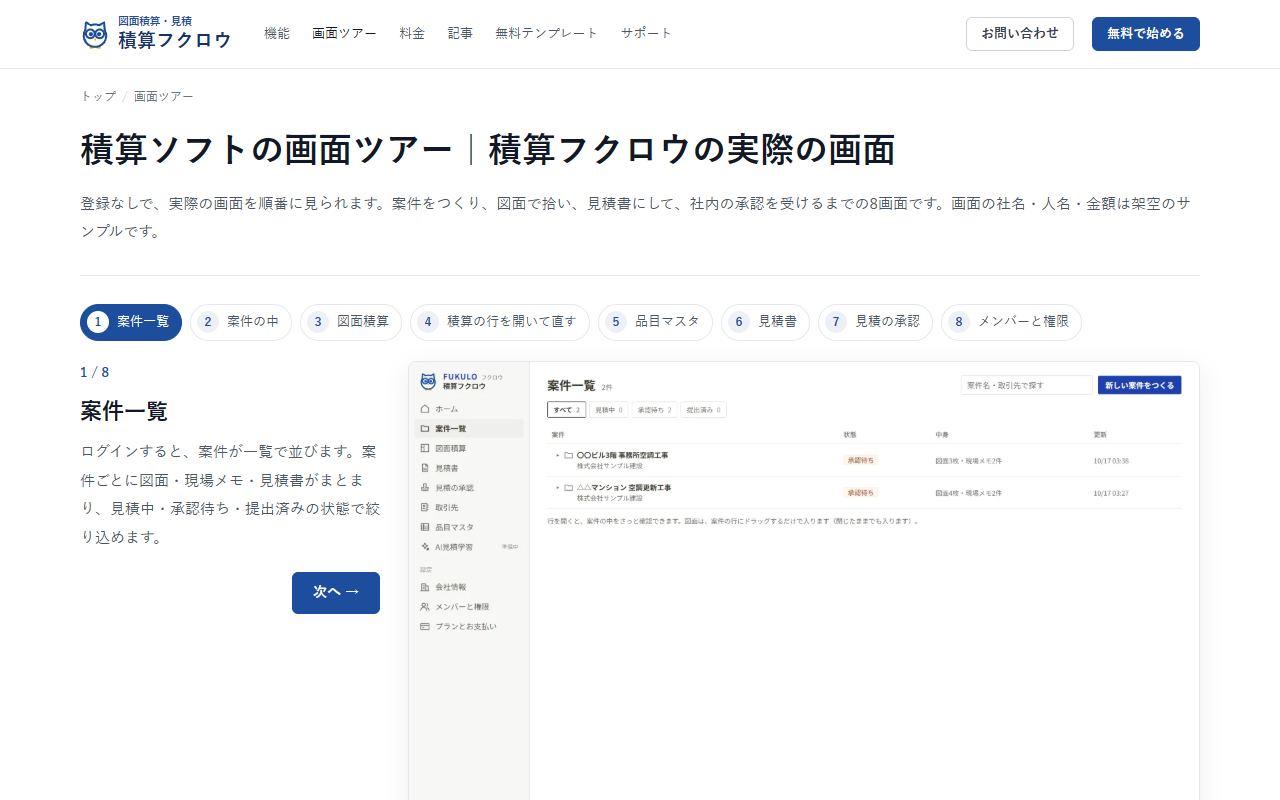1280x800 pixels.
Task: Click the 10/17 03:38 updated time
Action: [x=1111, y=461]
